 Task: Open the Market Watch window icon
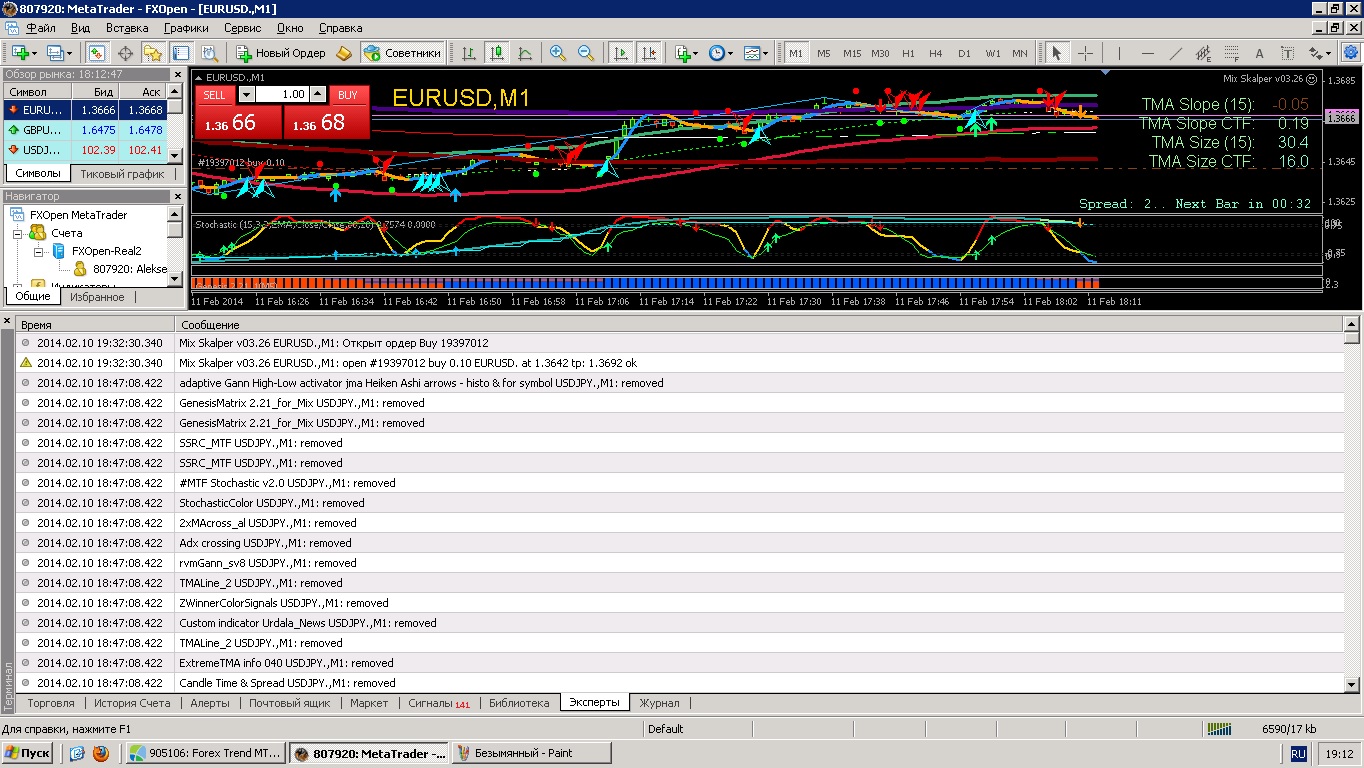tap(97, 53)
